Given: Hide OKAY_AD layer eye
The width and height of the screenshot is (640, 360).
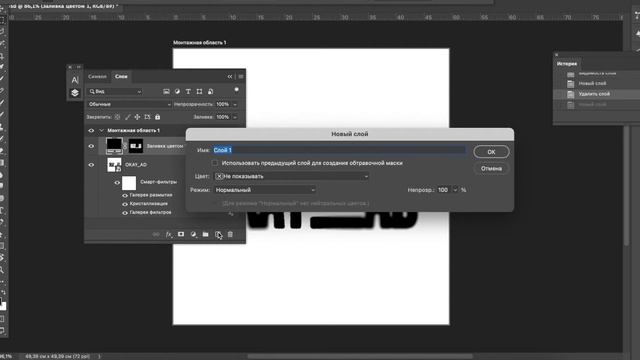Looking at the screenshot, I should pos(91,165).
